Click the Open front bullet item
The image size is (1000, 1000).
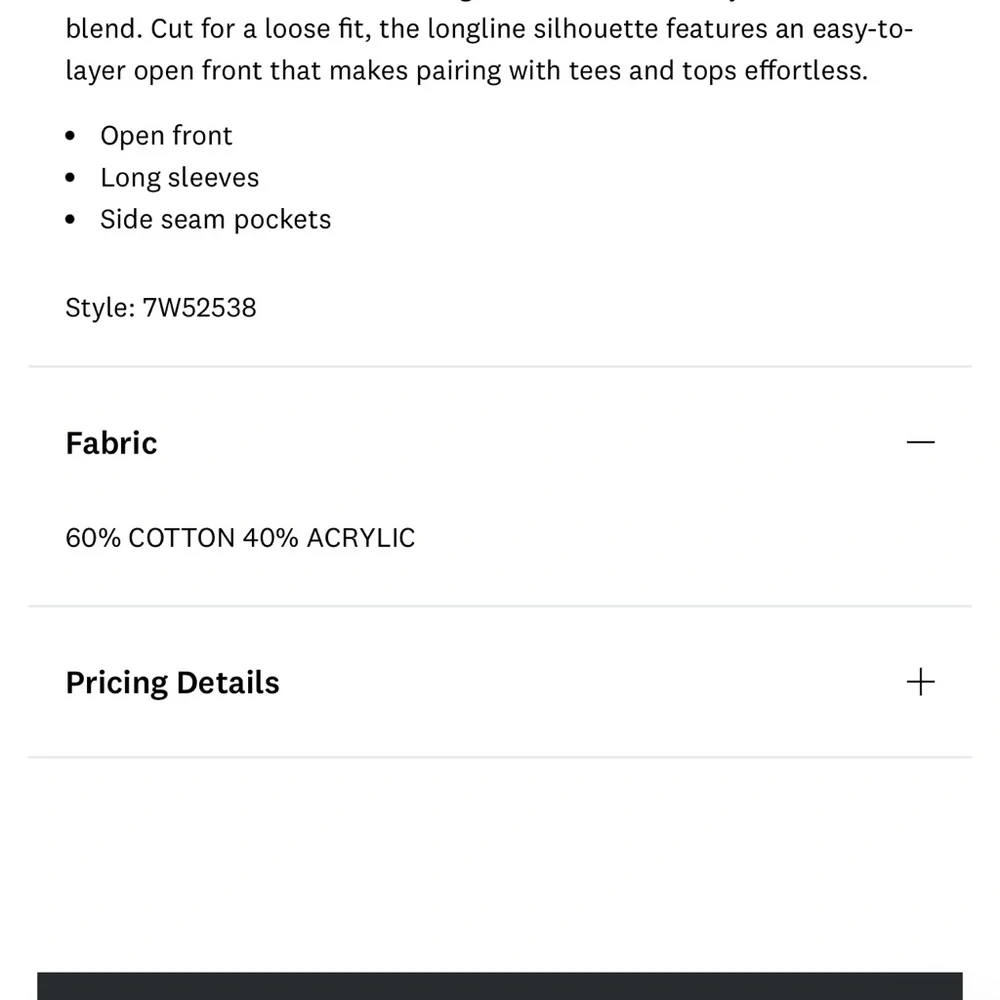pyautogui.click(x=166, y=136)
